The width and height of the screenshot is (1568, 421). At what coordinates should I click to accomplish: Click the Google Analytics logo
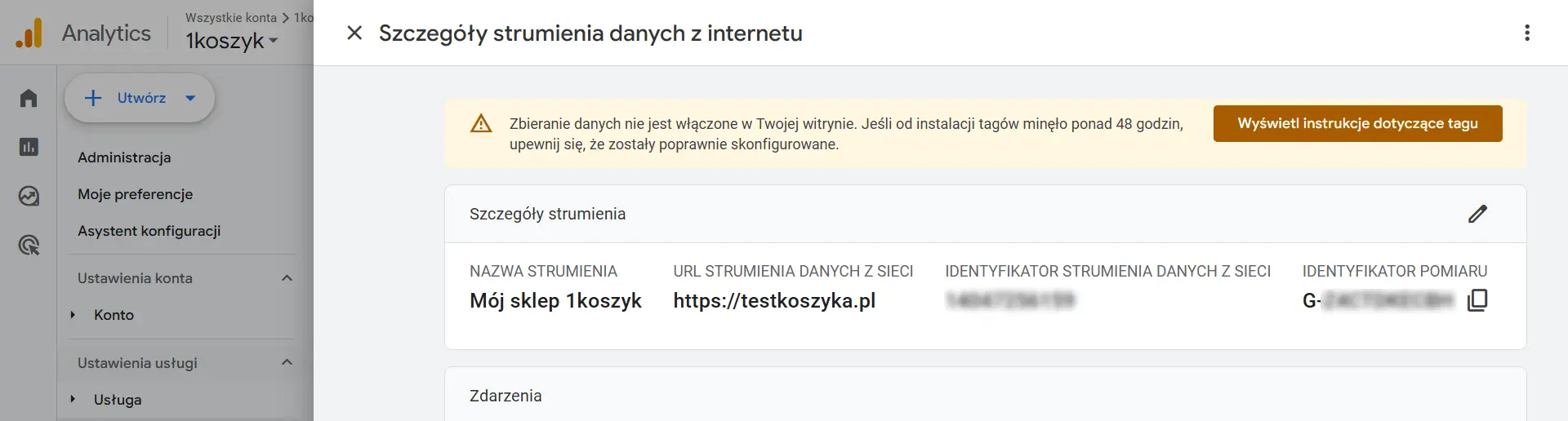point(29,33)
